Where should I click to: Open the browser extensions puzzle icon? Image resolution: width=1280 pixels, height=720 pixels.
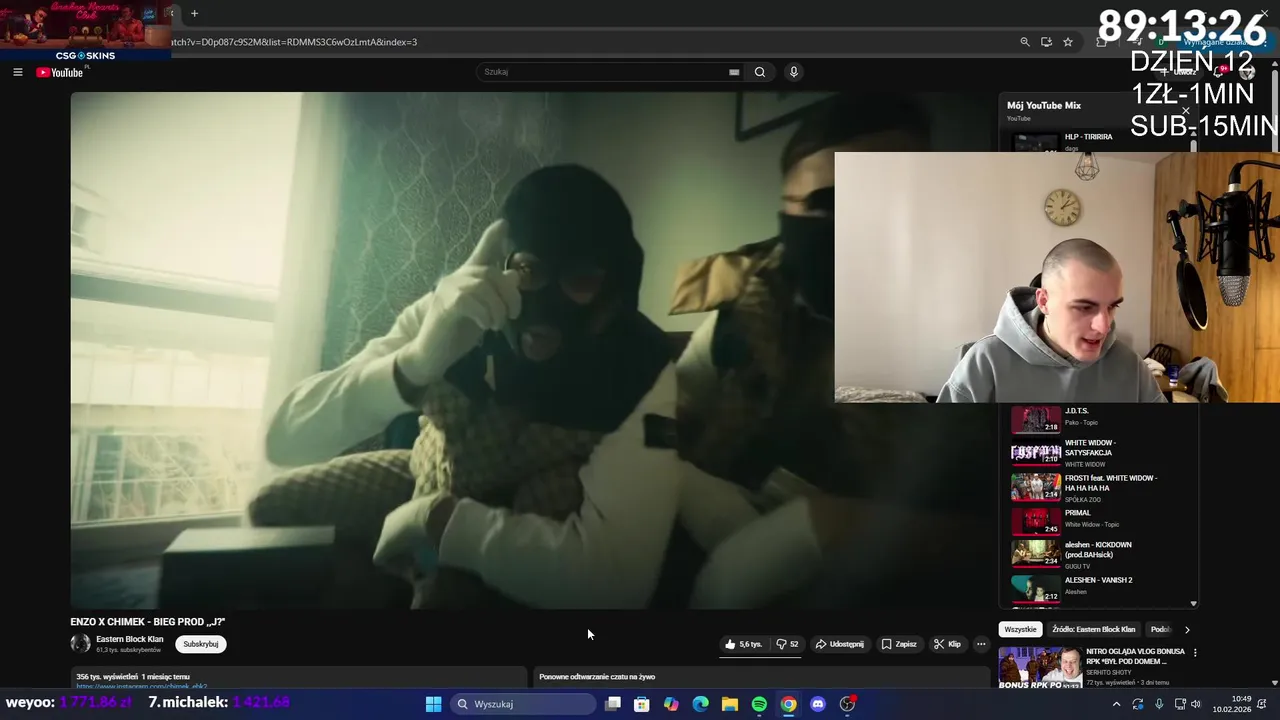(x=1101, y=42)
